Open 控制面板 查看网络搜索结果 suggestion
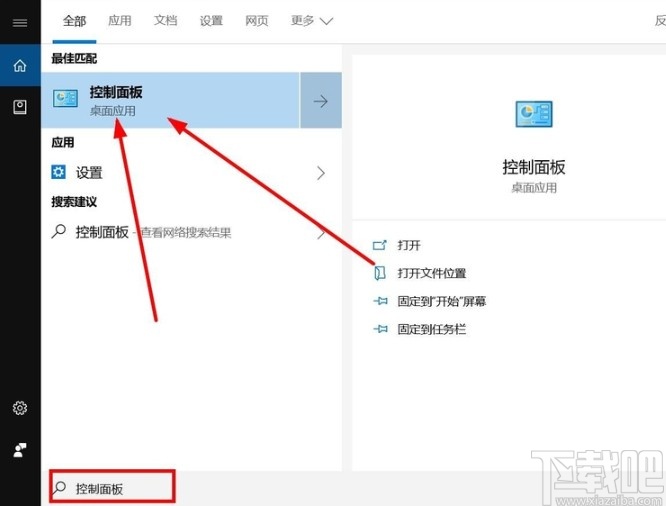The width and height of the screenshot is (666, 506). [x=191, y=232]
